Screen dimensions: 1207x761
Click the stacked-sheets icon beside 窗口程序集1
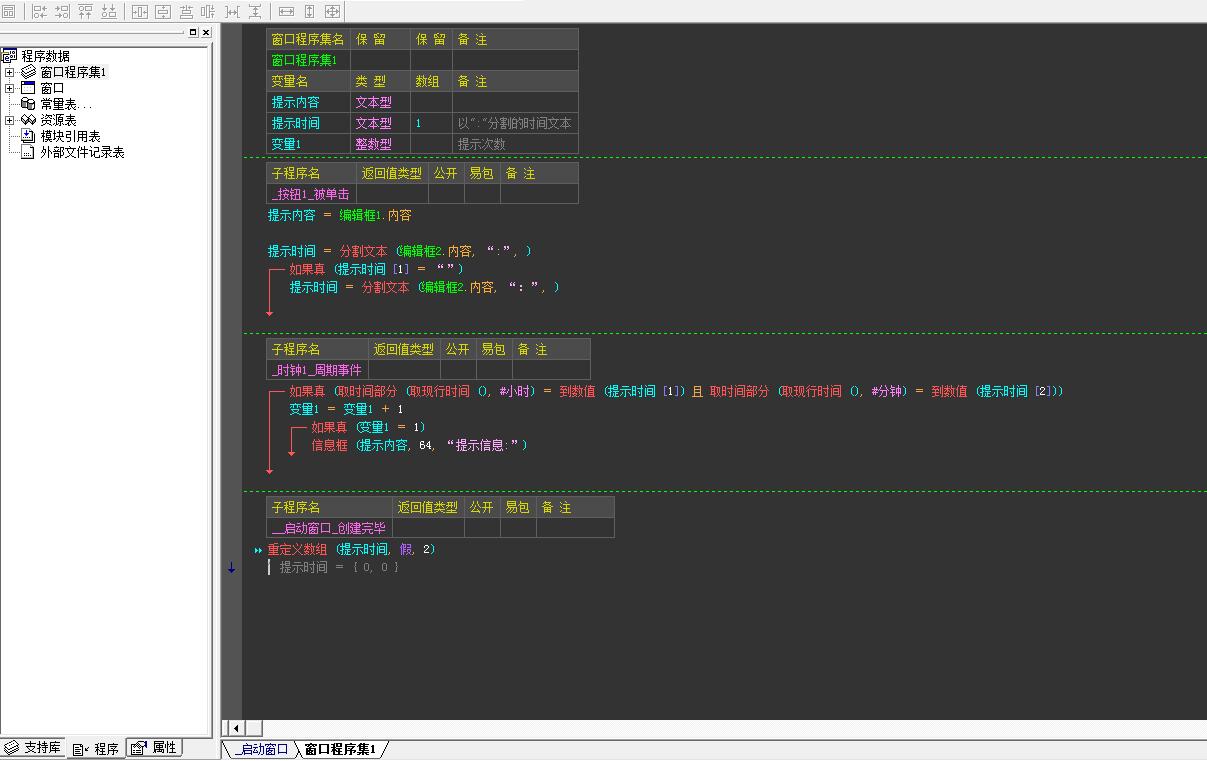coord(28,72)
